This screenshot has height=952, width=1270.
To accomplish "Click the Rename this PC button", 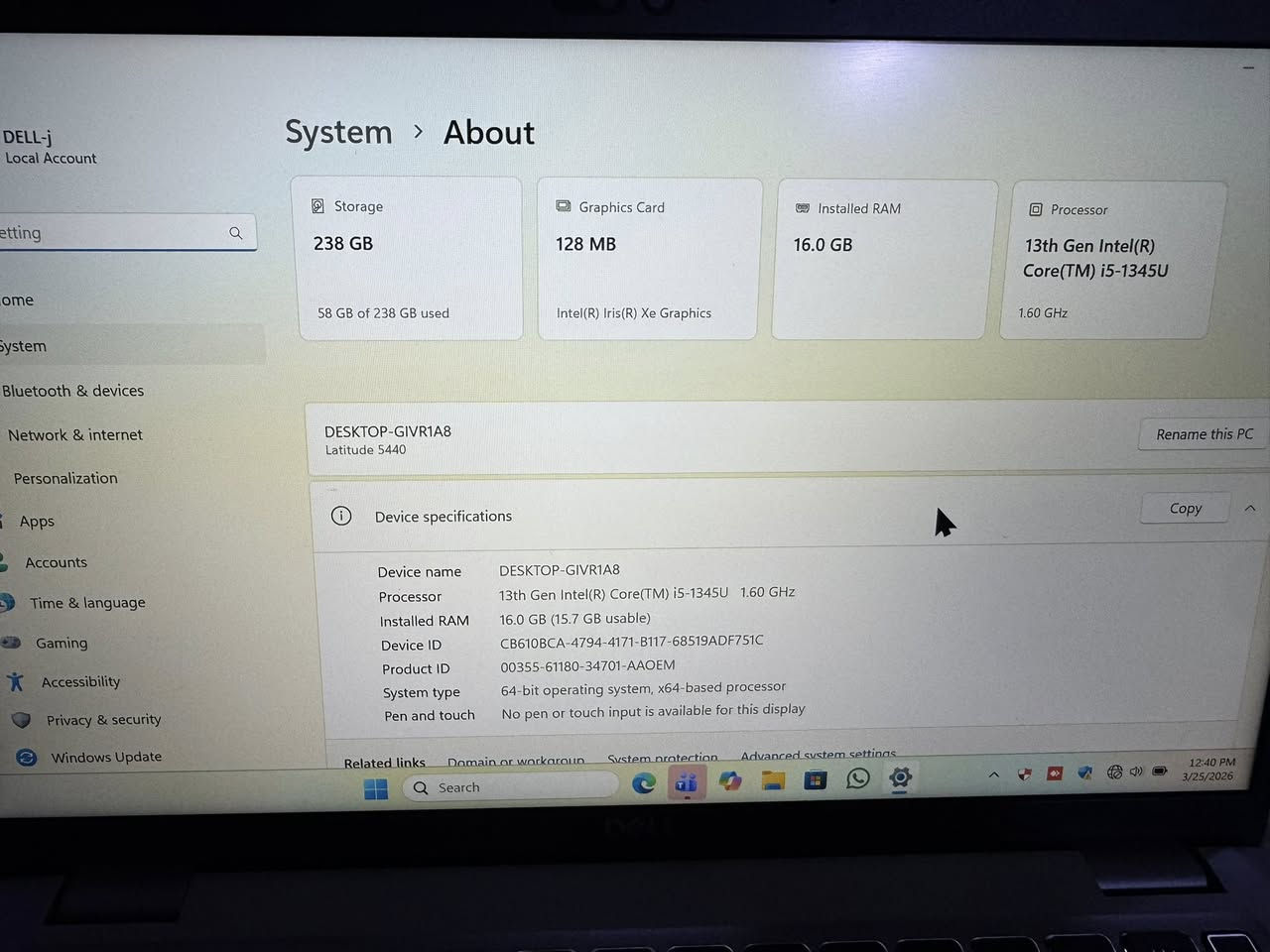I will pyautogui.click(x=1203, y=434).
